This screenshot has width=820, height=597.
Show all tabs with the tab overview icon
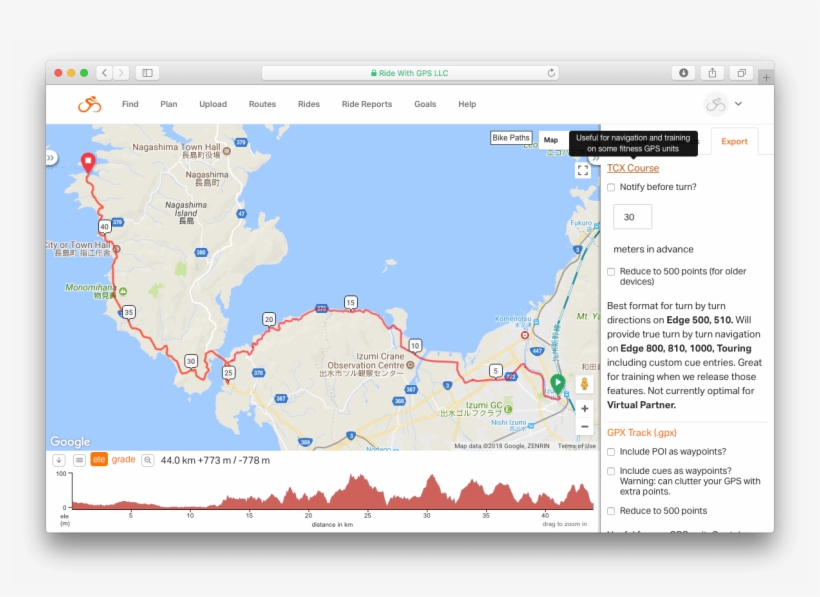pyautogui.click(x=741, y=73)
